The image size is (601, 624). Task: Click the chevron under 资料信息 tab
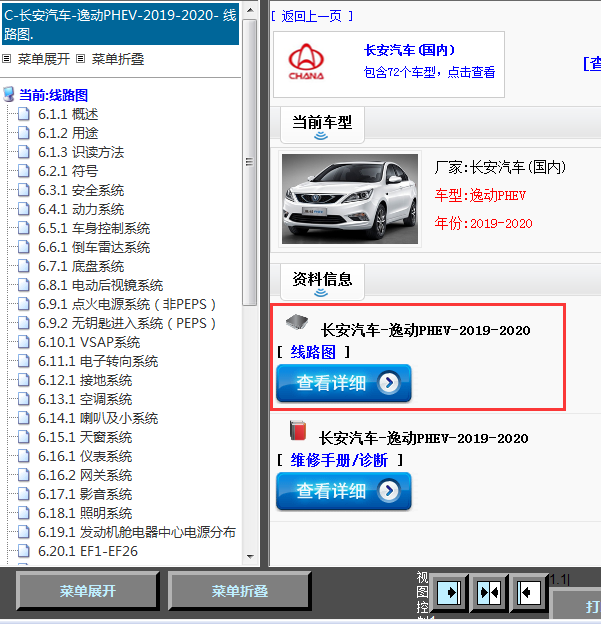pyautogui.click(x=321, y=293)
